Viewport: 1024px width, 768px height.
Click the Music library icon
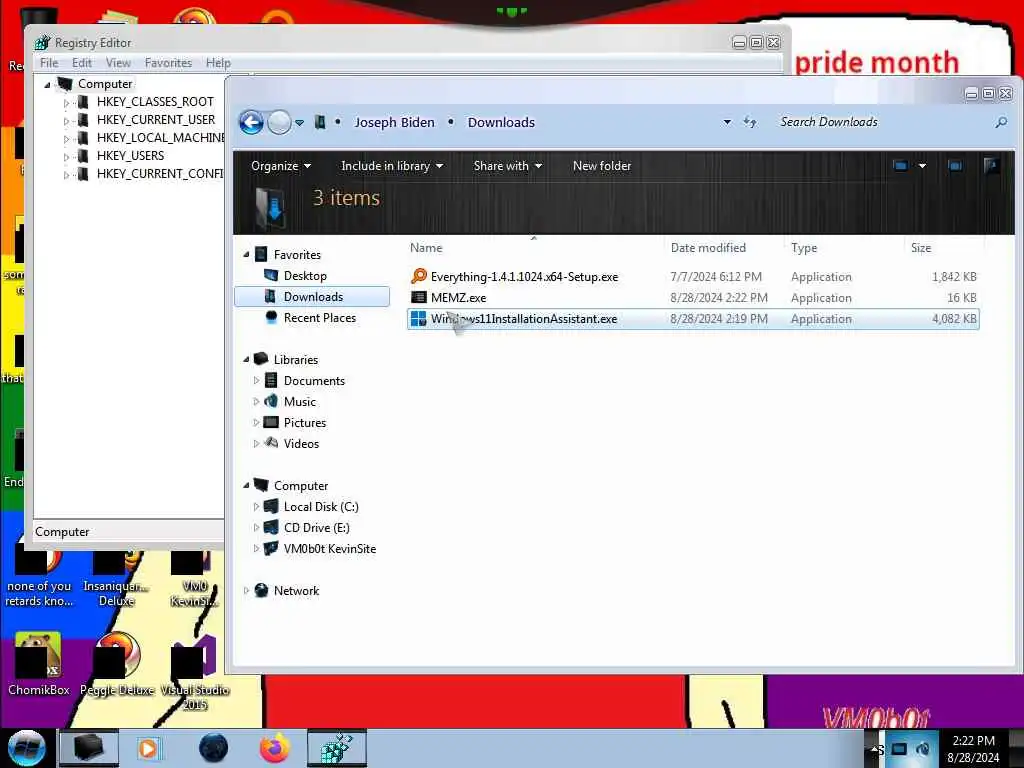[271, 402]
